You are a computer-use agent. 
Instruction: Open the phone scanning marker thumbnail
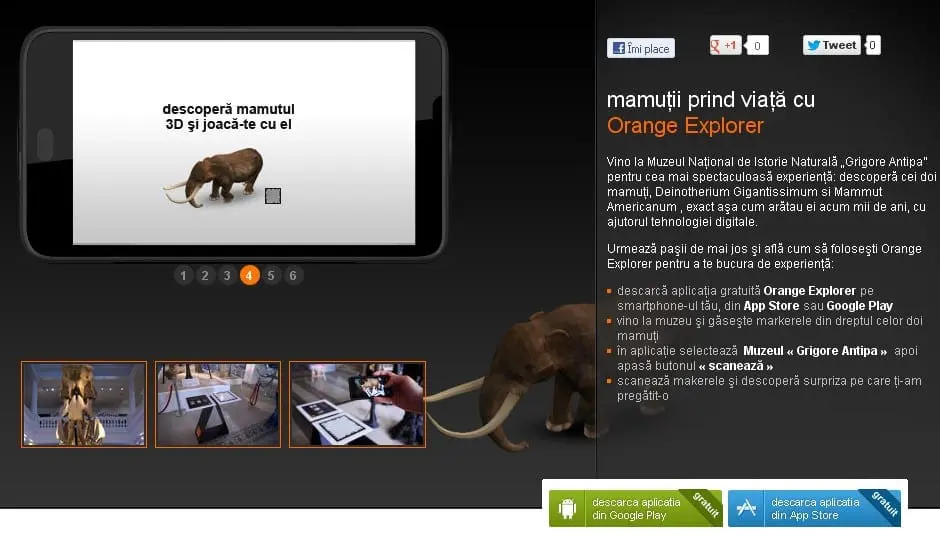pyautogui.click(x=357, y=404)
